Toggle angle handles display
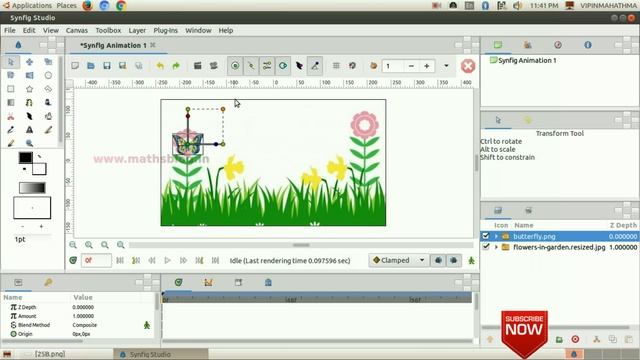 click(x=315, y=66)
